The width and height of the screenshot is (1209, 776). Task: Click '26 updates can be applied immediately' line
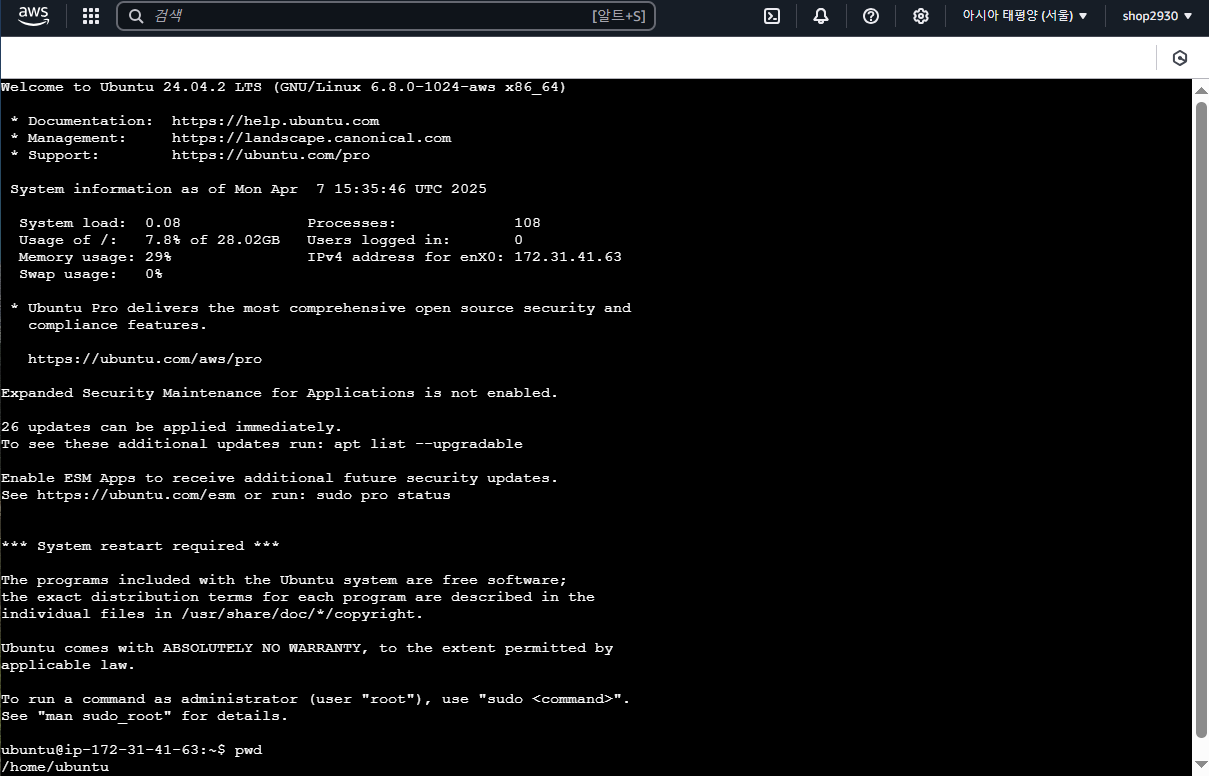pyautogui.click(x=171, y=427)
